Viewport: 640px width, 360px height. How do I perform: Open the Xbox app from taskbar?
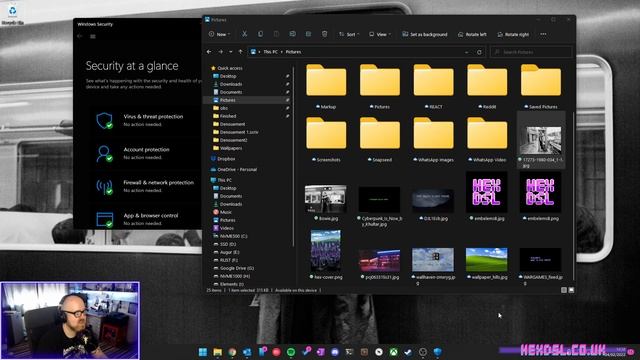(393, 352)
